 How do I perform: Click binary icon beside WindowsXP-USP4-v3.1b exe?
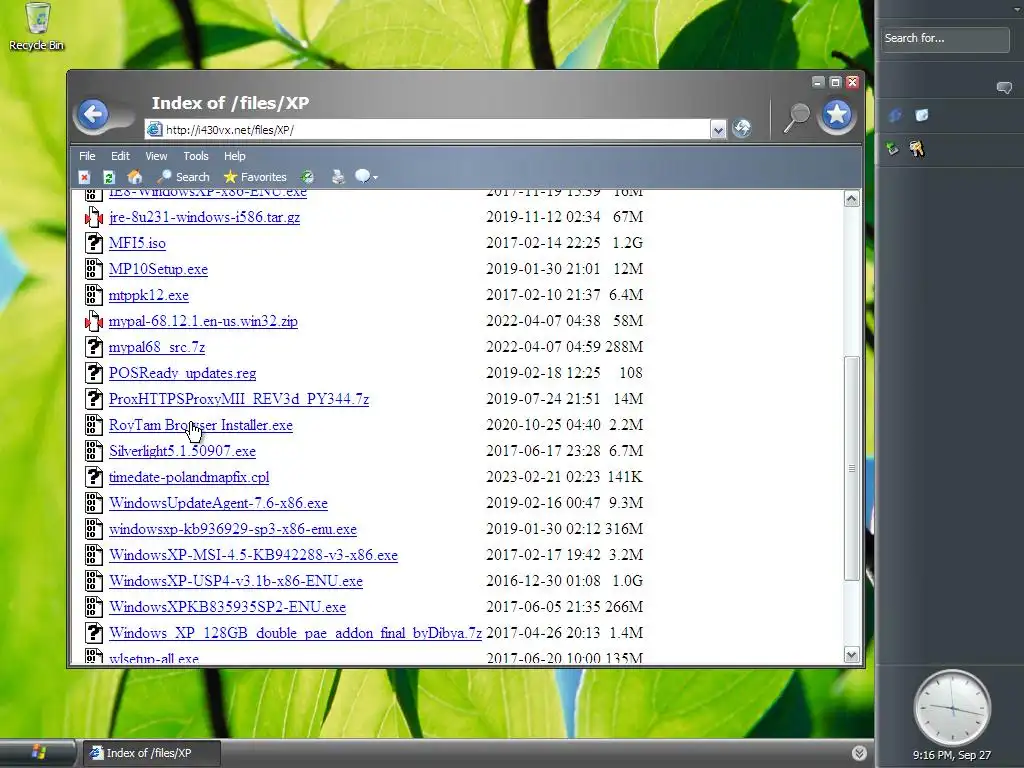94,581
